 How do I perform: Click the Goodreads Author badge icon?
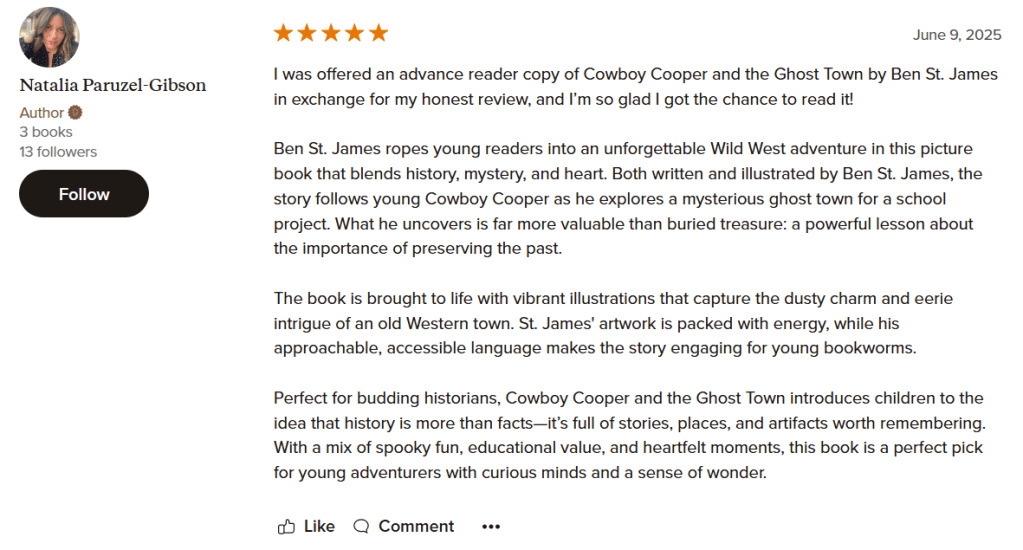click(x=75, y=113)
